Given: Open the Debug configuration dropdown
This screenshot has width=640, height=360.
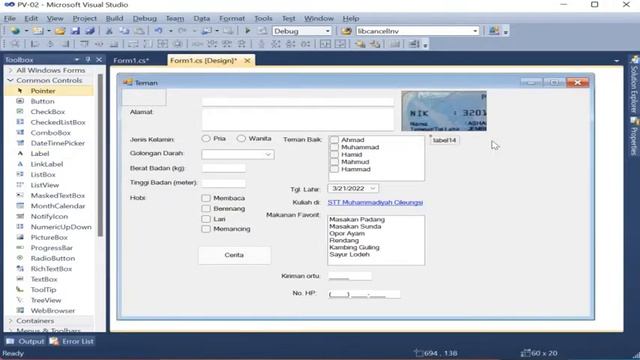Looking at the screenshot, I should click(x=327, y=31).
